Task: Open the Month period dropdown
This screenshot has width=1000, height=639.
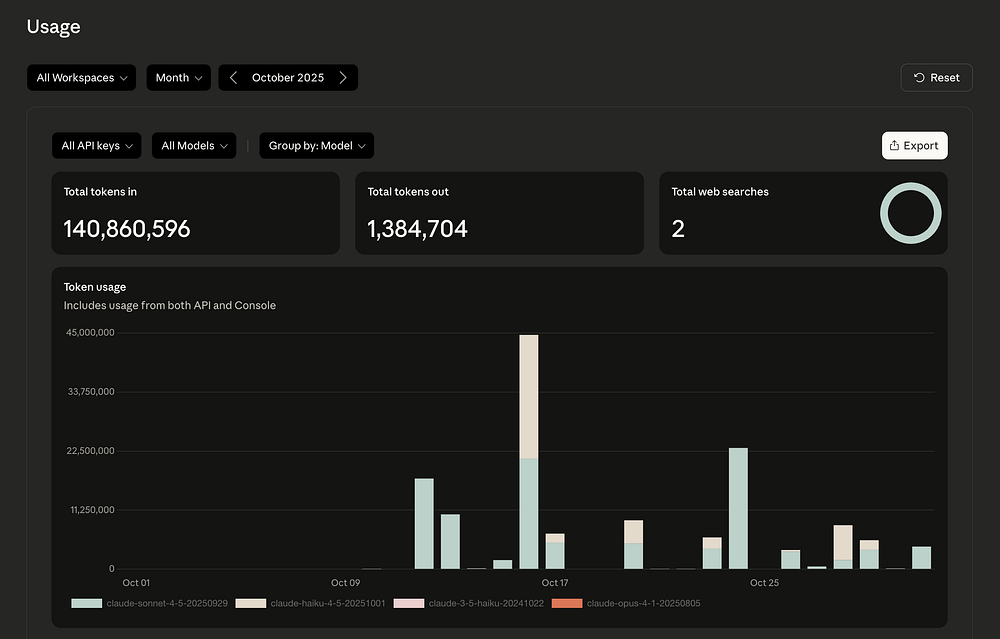Action: (x=179, y=78)
